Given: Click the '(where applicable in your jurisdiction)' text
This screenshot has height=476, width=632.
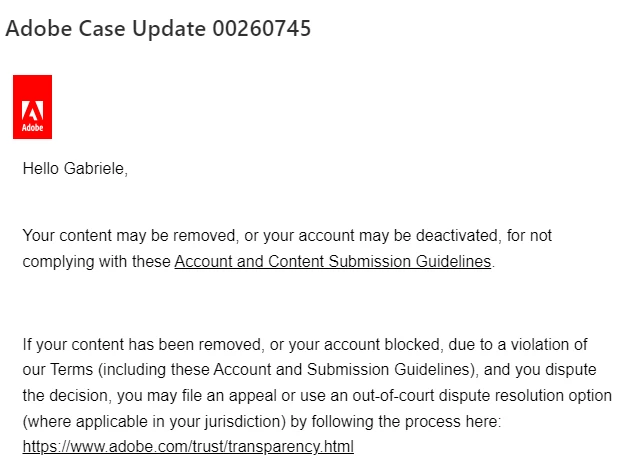Looking at the screenshot, I should 154,422.
